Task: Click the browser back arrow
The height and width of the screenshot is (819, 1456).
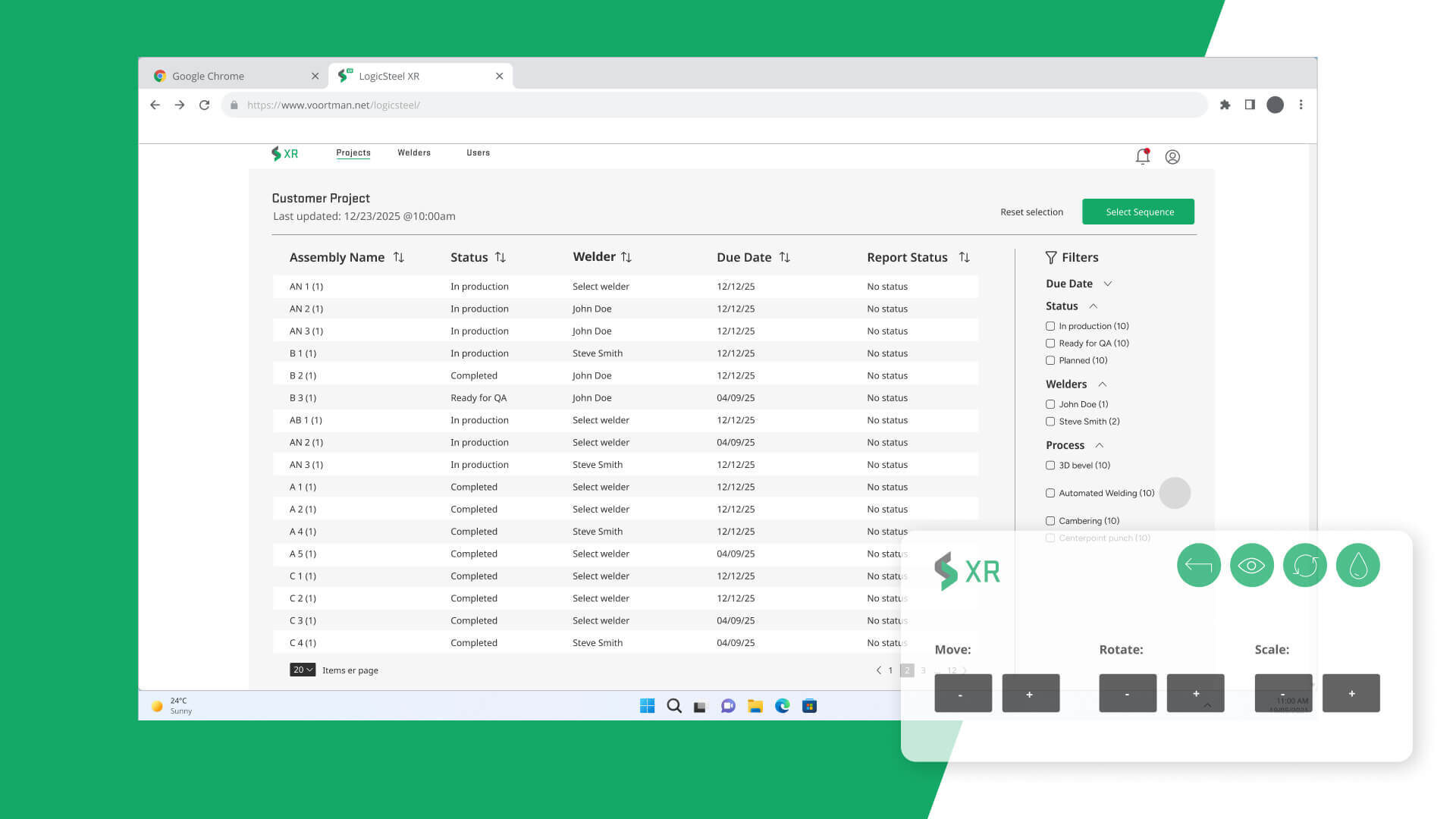Action: tap(155, 105)
